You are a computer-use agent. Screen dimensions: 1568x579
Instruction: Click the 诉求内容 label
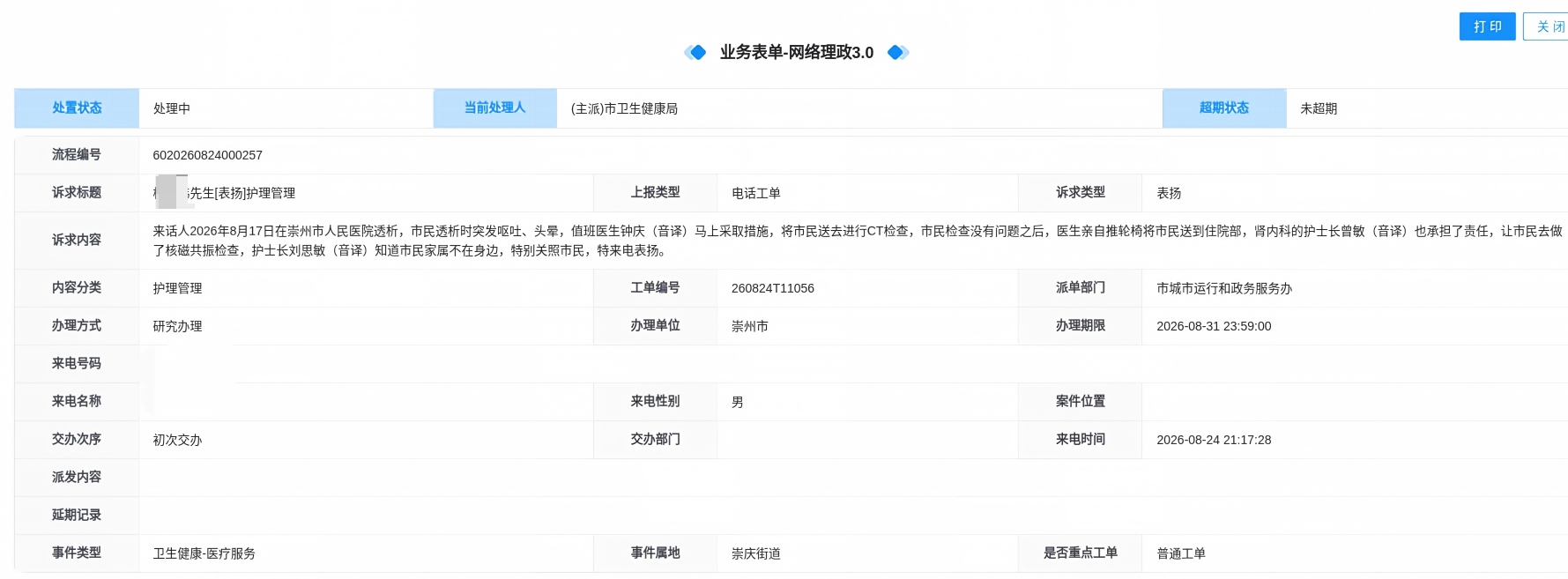click(x=77, y=240)
